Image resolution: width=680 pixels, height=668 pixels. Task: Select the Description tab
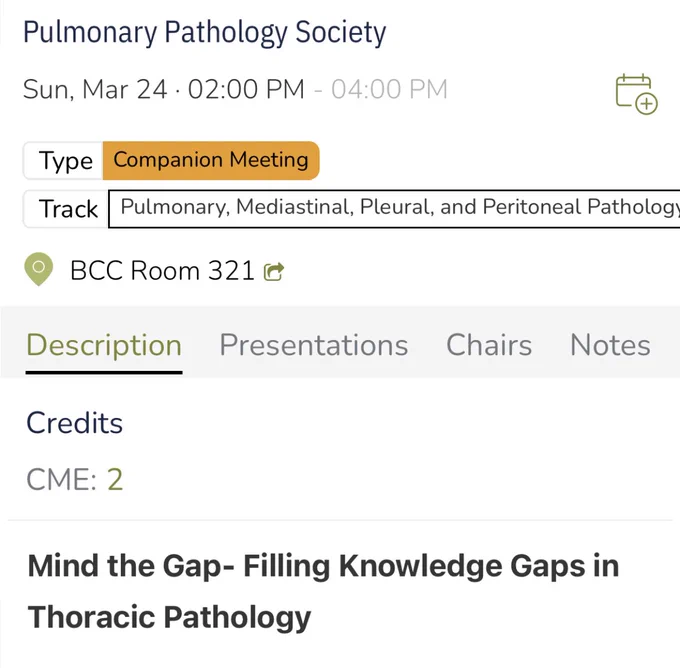point(104,346)
